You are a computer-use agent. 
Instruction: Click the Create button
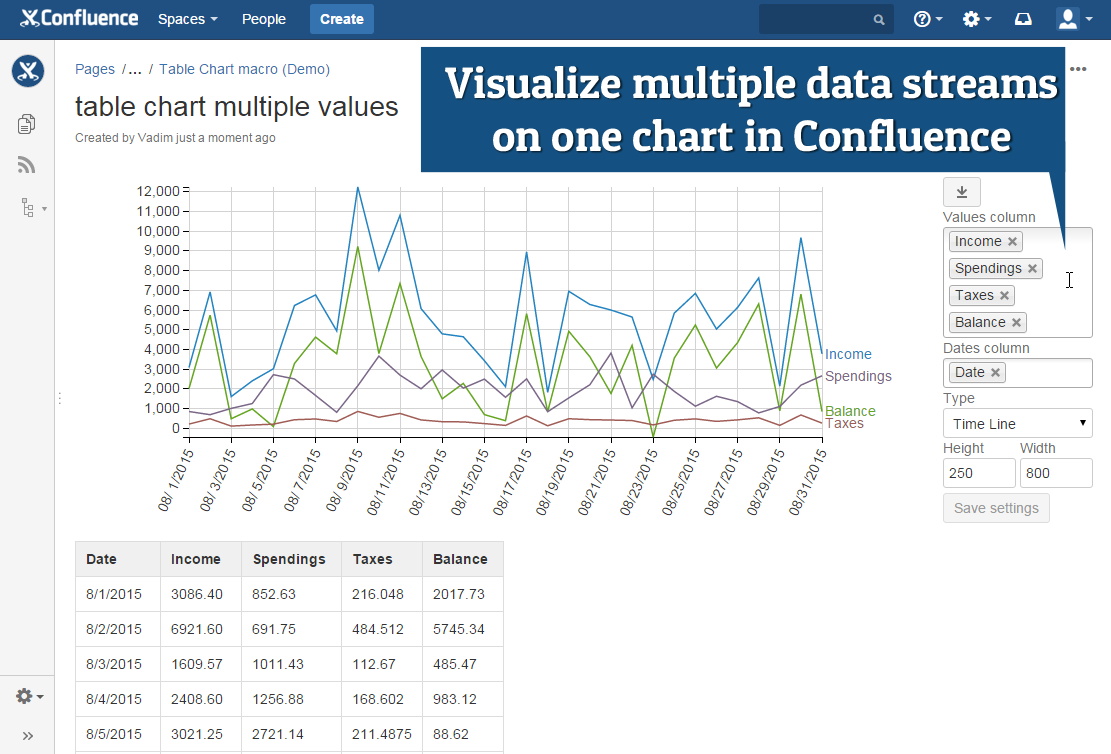click(x=341, y=18)
